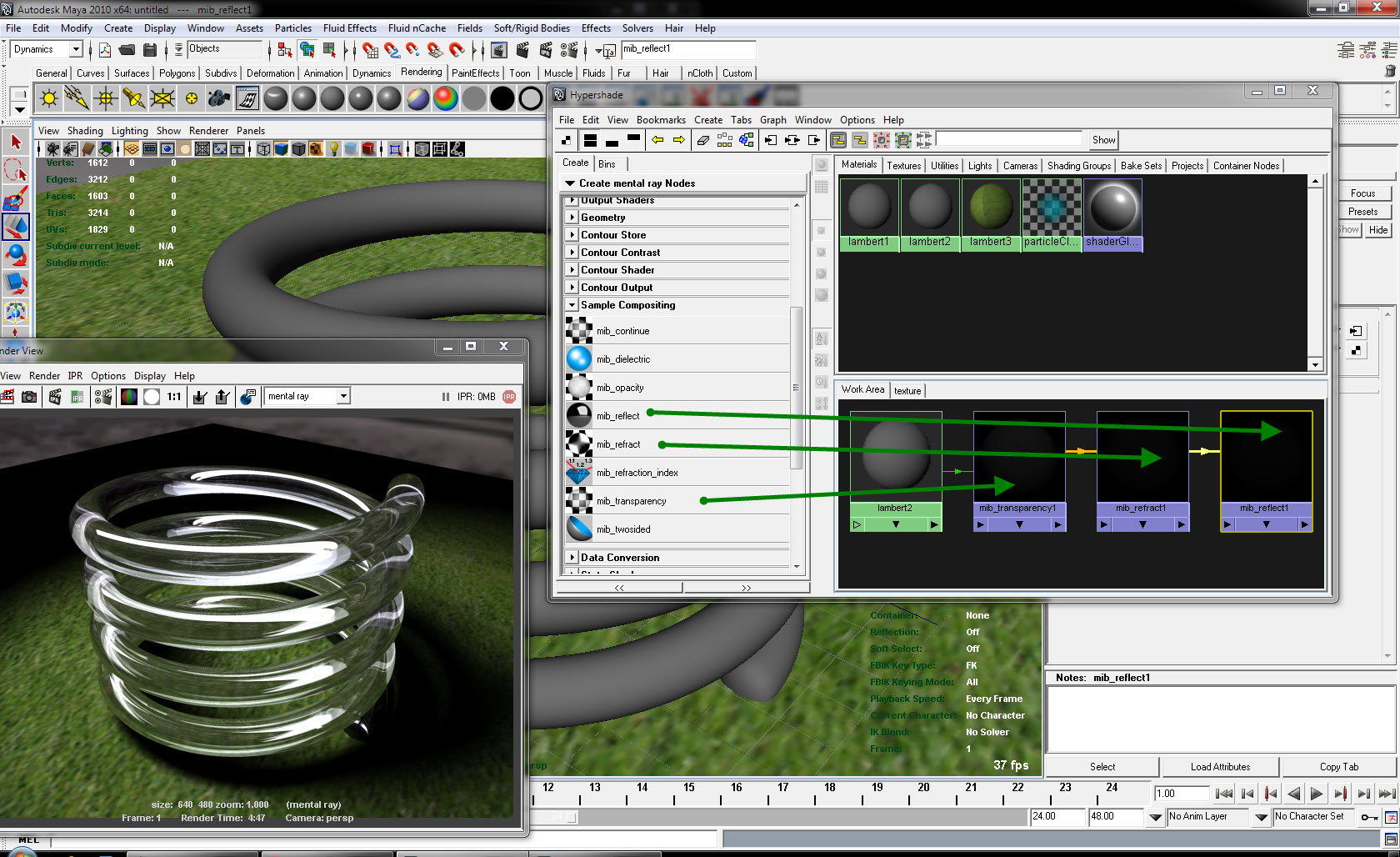This screenshot has width=1400, height=857.
Task: Expand the Data Conversion category
Action: (x=572, y=558)
